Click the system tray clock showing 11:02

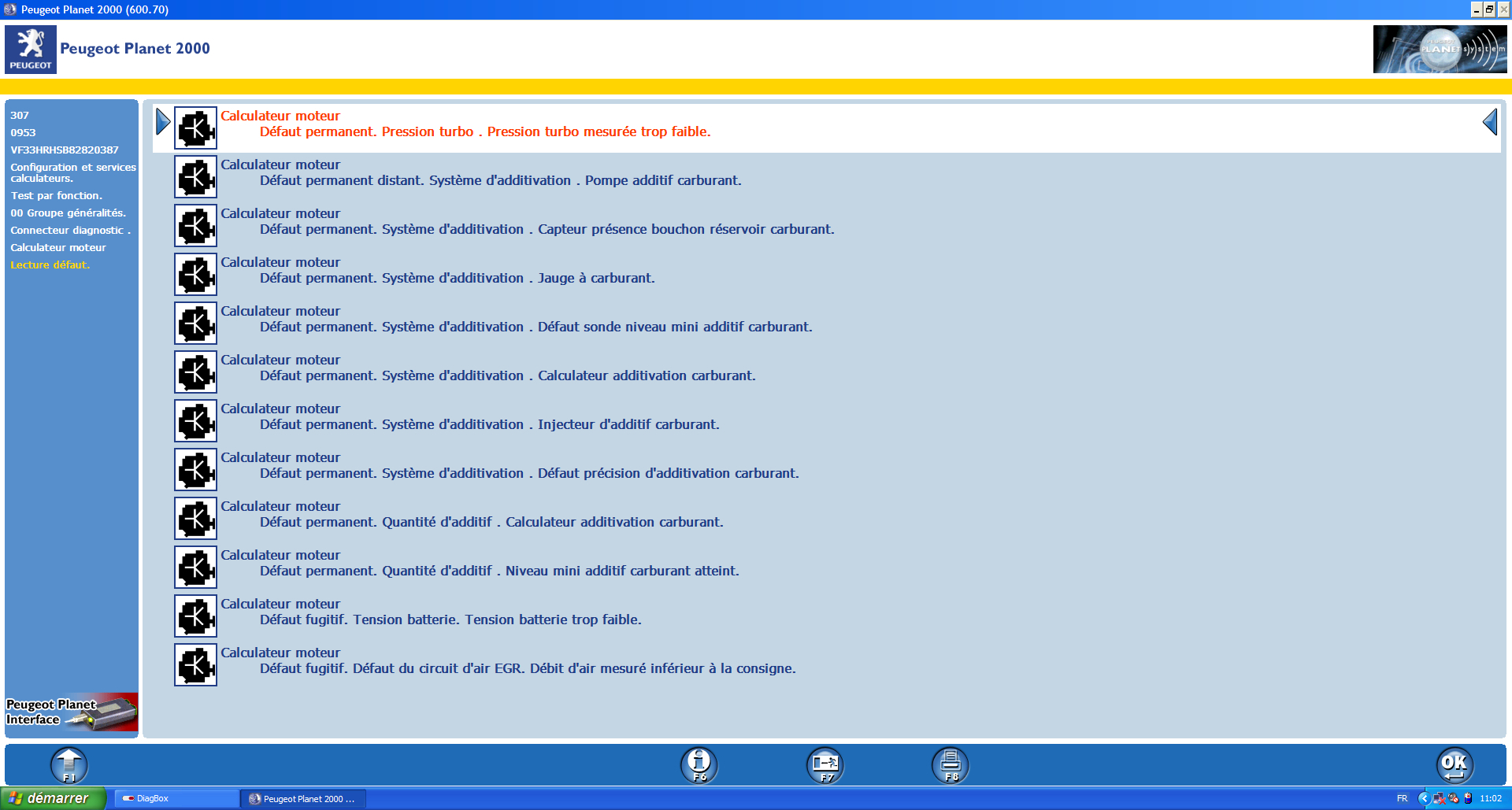point(1491,798)
